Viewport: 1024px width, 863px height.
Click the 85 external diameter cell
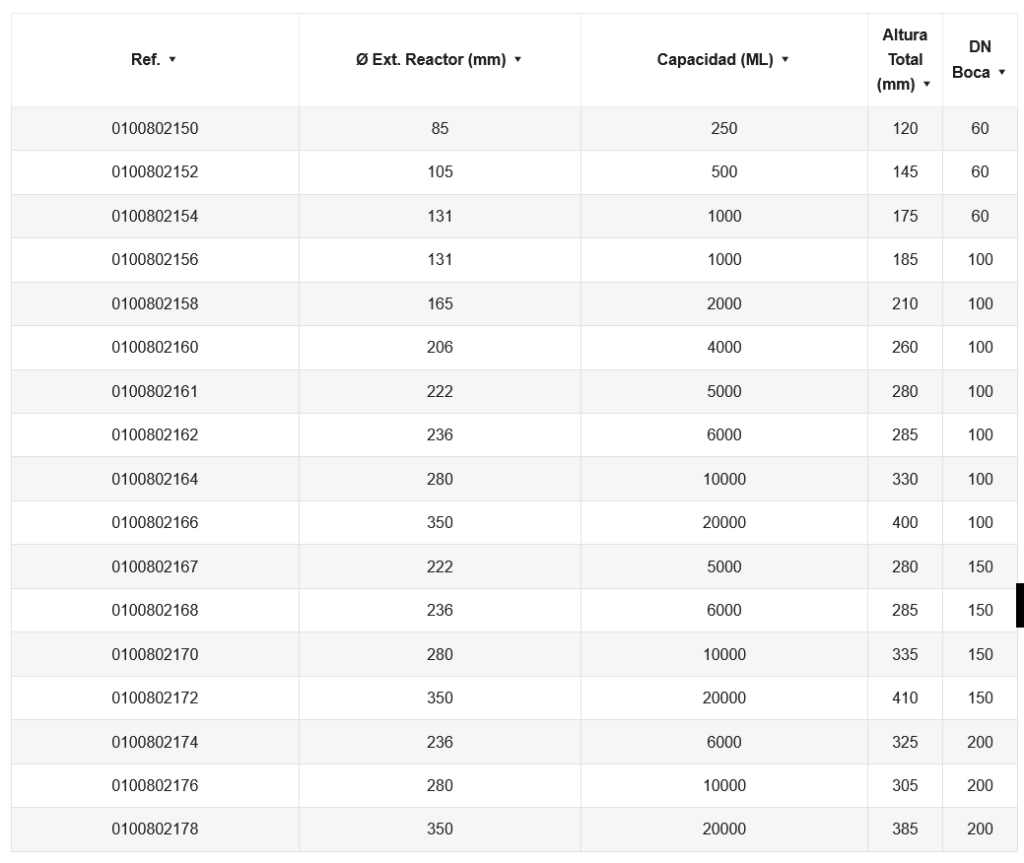coord(440,128)
